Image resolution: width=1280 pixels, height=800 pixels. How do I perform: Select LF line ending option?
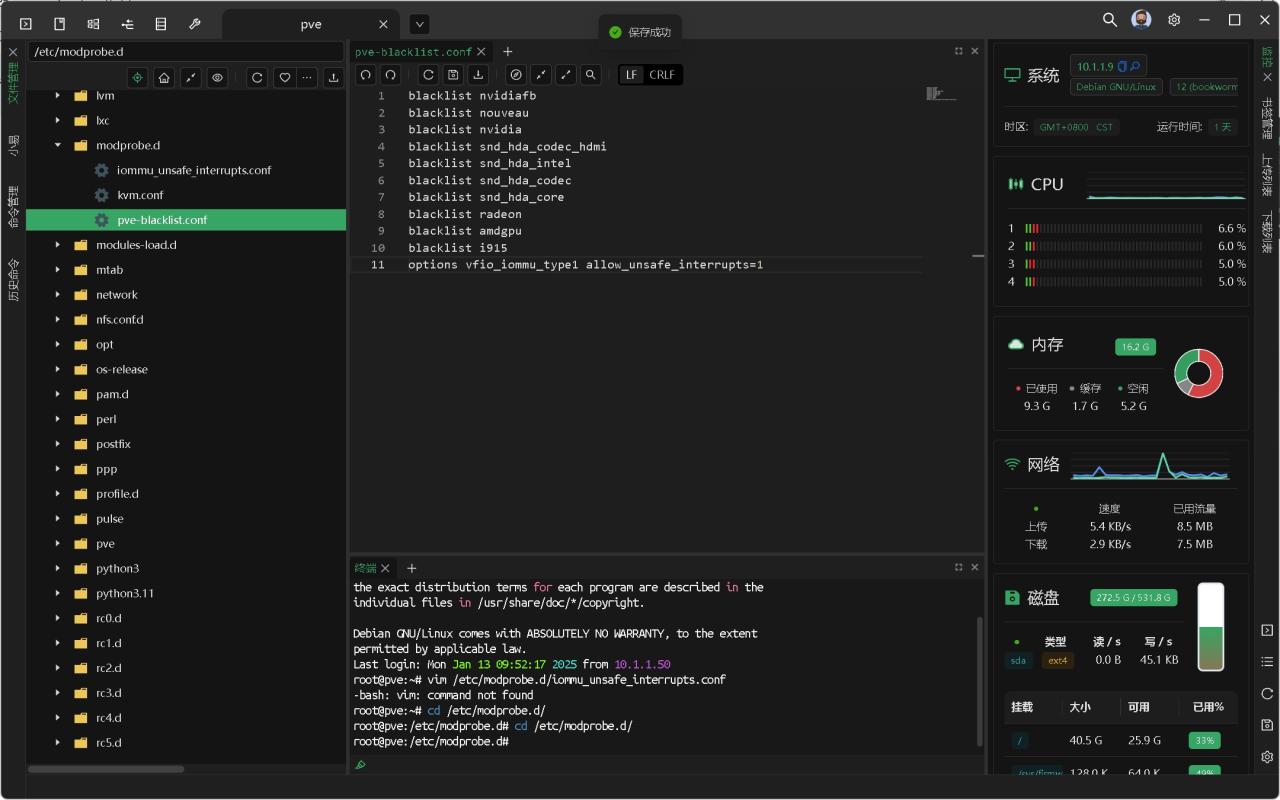(x=631, y=74)
